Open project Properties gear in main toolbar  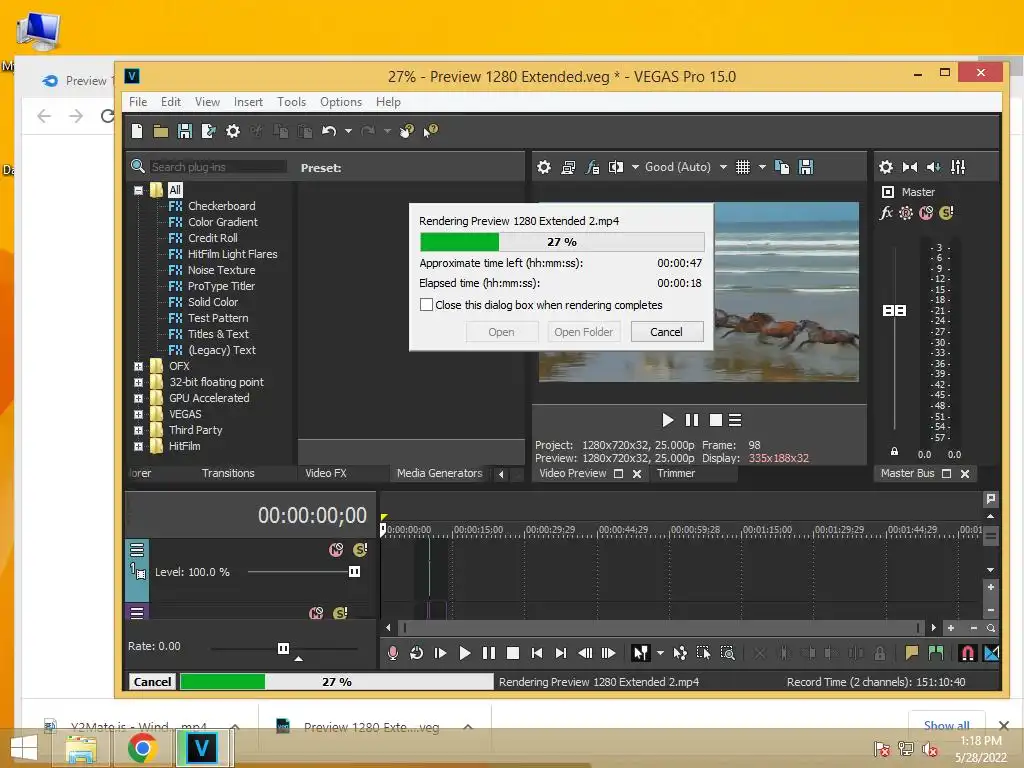coord(233,131)
